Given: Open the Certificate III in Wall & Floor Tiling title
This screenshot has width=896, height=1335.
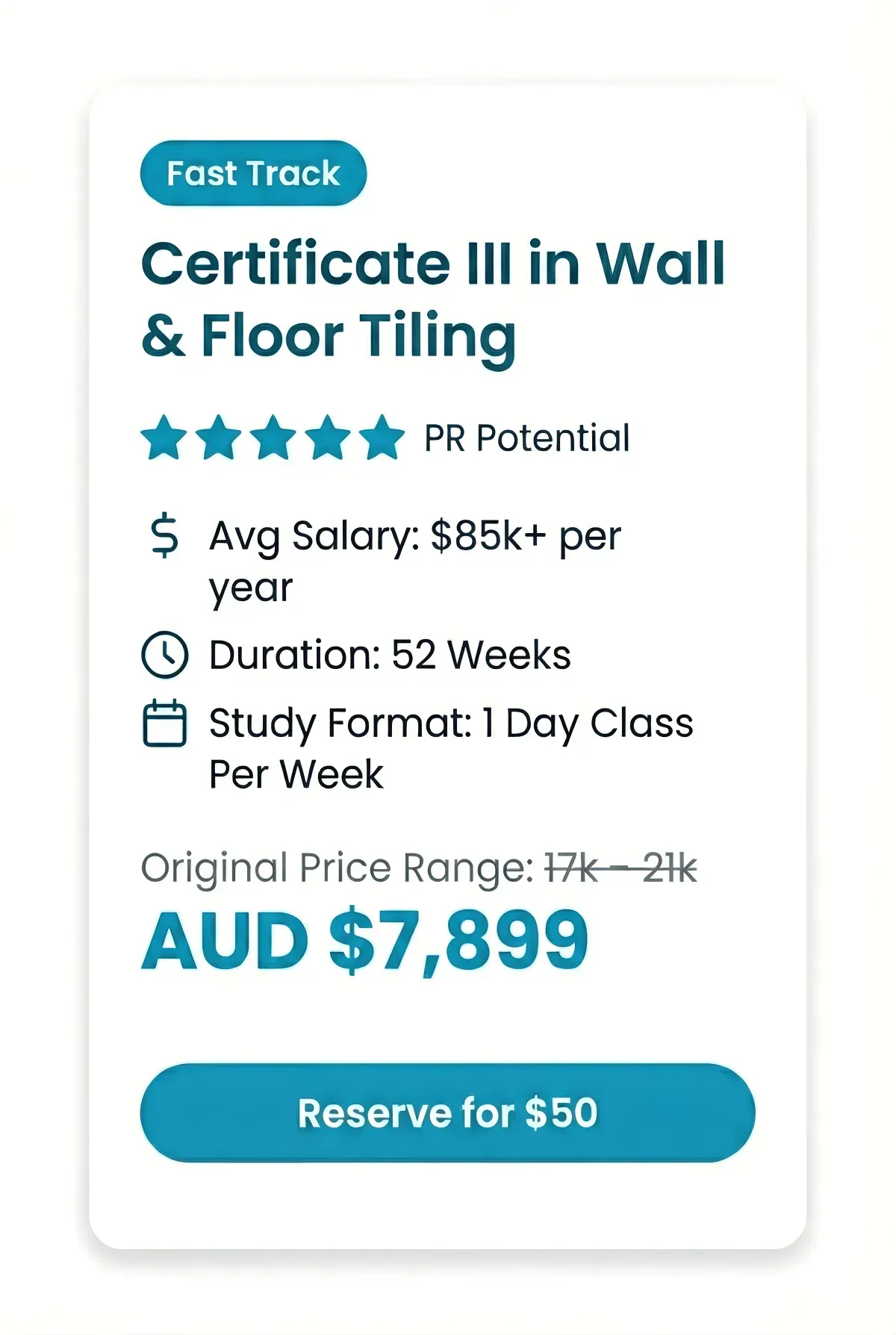Looking at the screenshot, I should pos(433,300).
